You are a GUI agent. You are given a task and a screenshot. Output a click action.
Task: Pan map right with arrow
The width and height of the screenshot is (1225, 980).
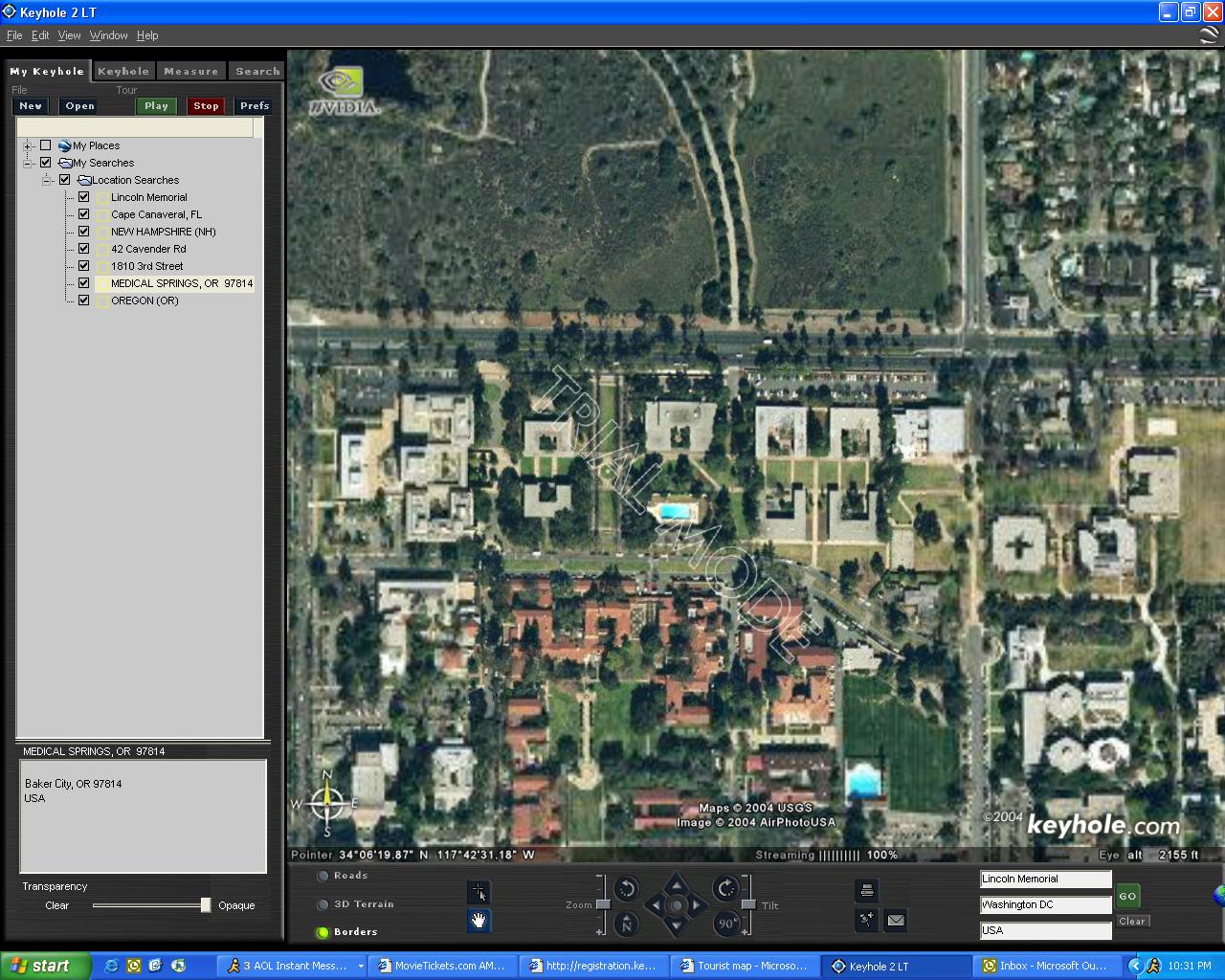coord(699,904)
